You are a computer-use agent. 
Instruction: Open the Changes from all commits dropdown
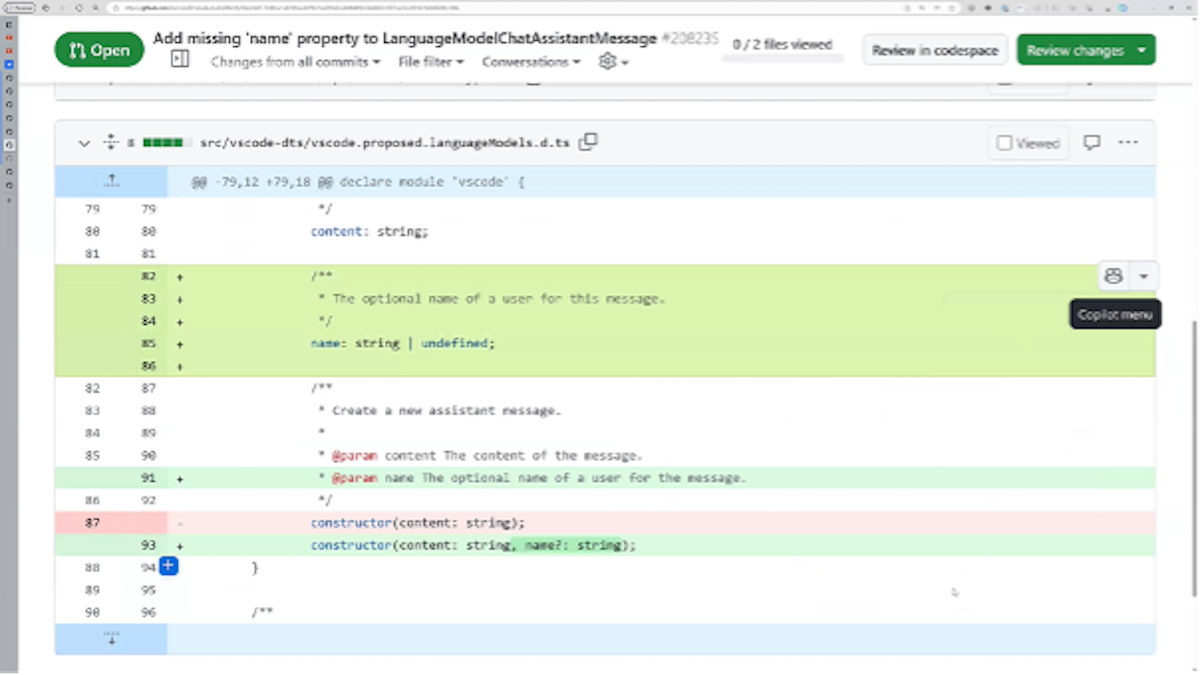click(295, 62)
